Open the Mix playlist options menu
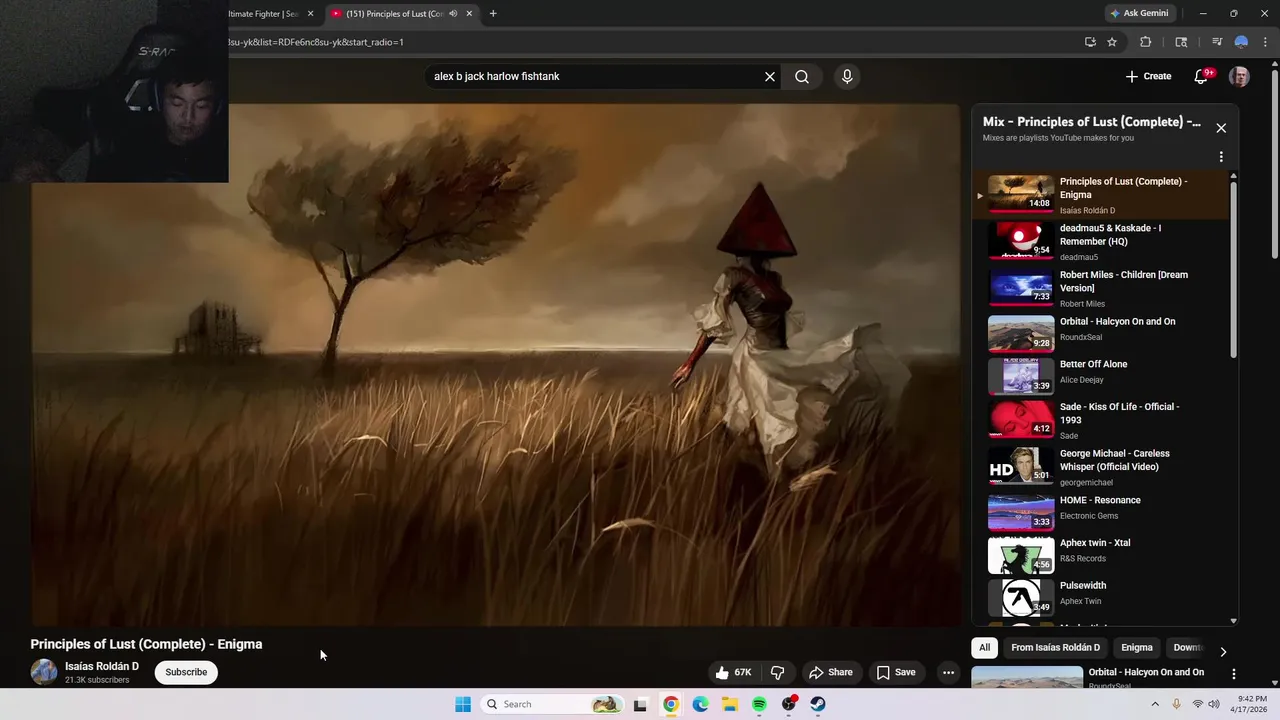The image size is (1280, 720). click(x=1221, y=157)
